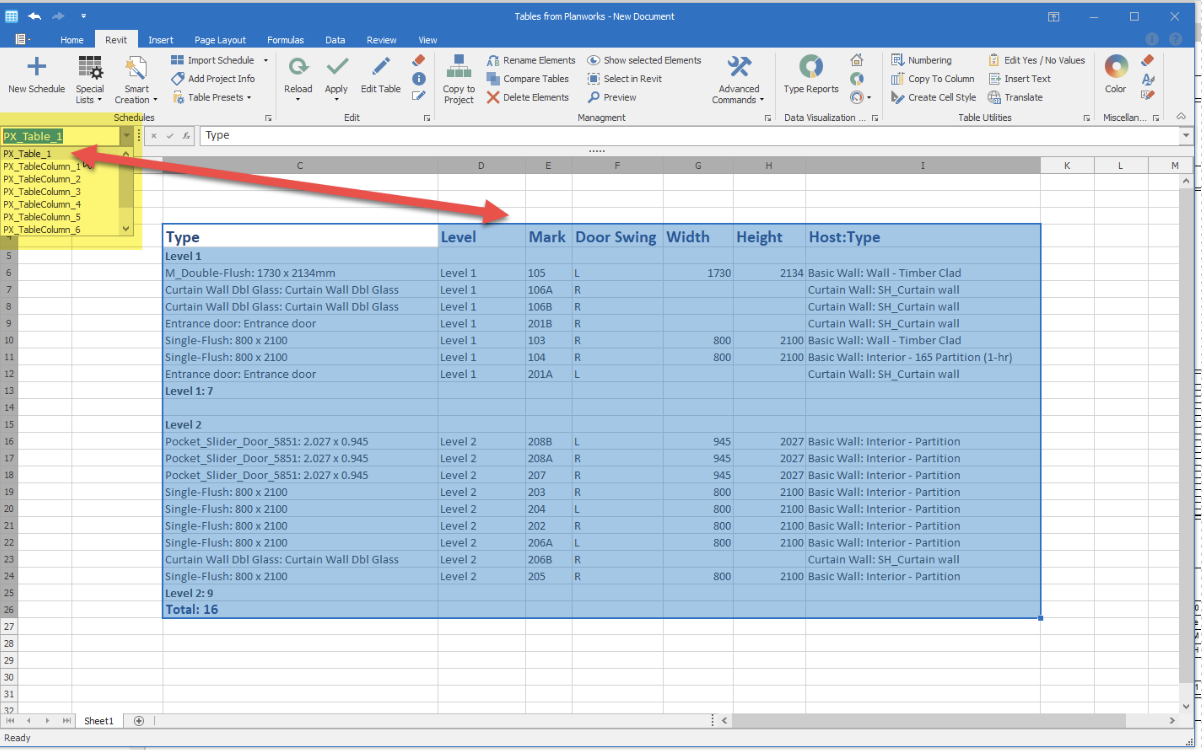Screen dimensions: 1202x750
Task: Click the eraser icon in Edit group
Action: click(419, 60)
